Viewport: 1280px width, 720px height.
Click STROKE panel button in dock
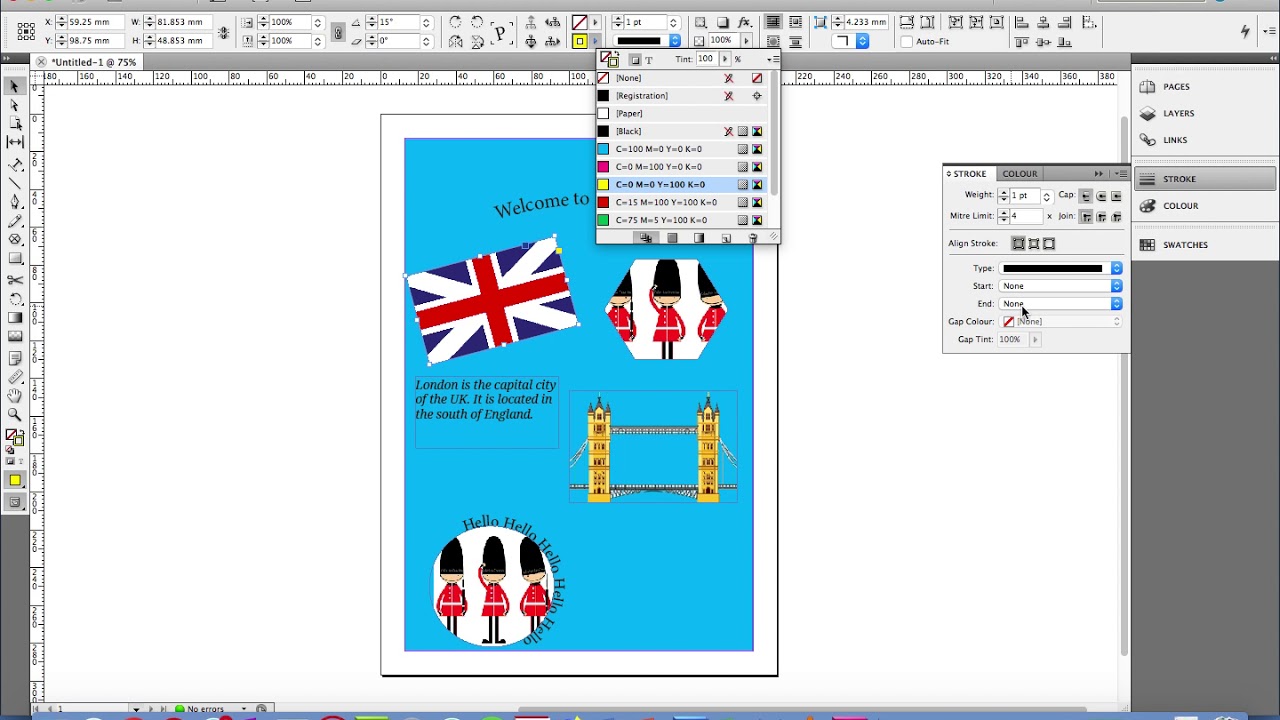pos(1205,179)
